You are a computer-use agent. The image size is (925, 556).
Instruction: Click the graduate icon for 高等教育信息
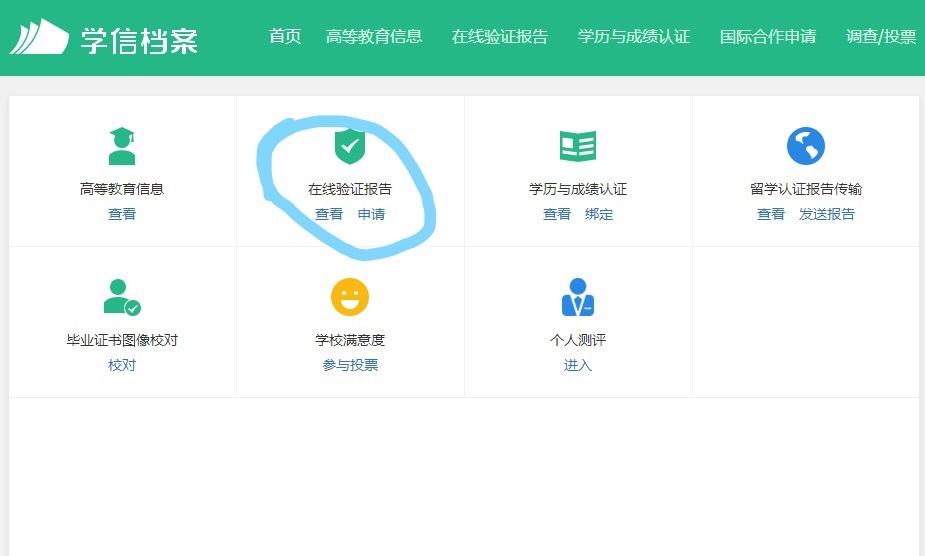tap(122, 146)
